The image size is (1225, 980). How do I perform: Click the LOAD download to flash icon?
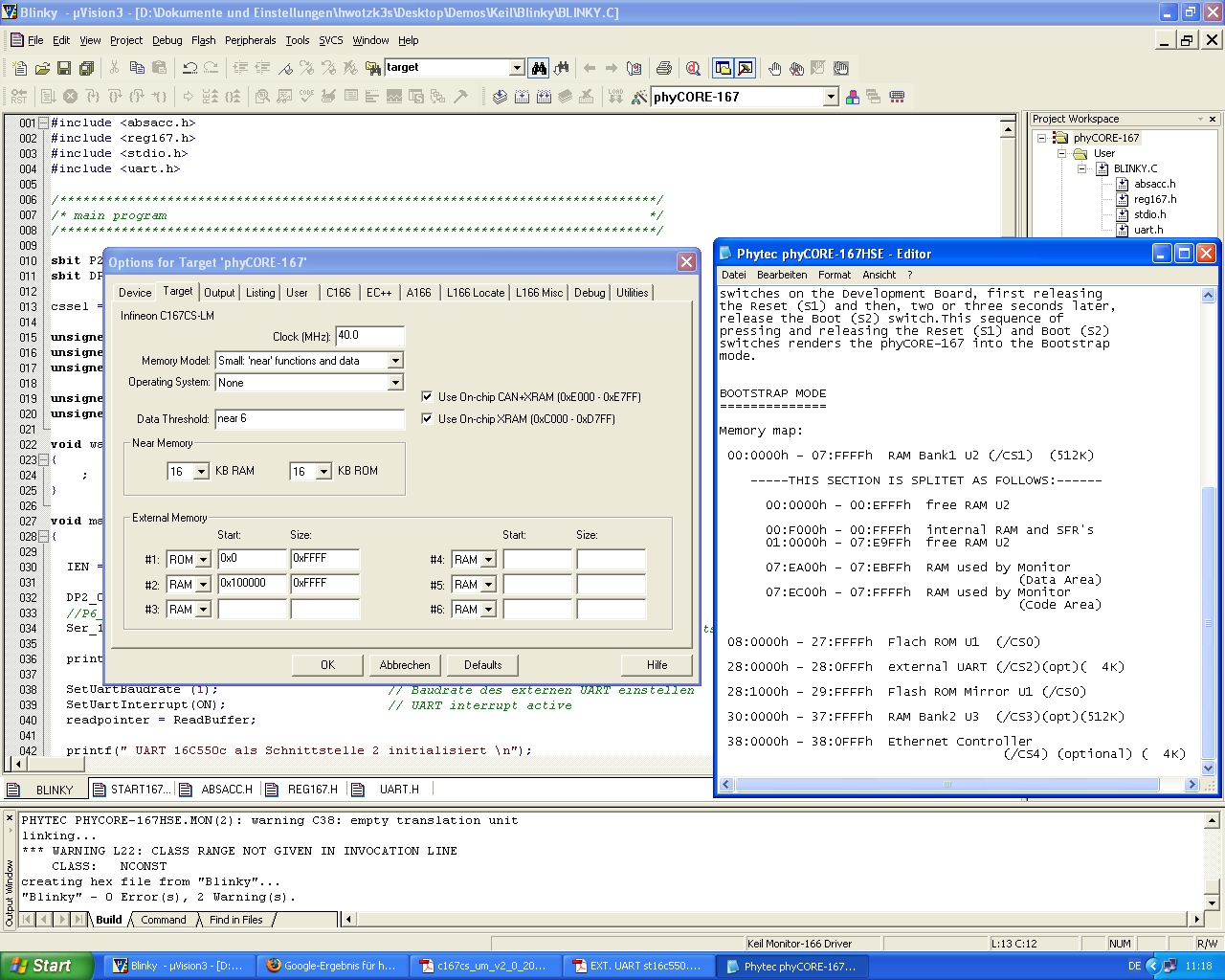pyautogui.click(x=615, y=97)
